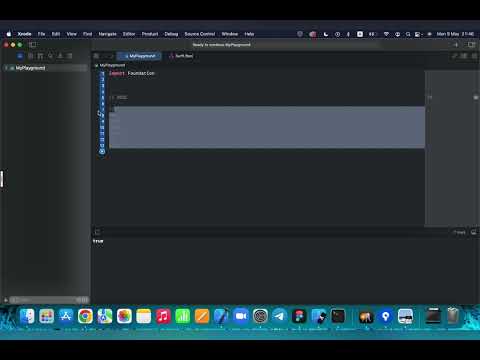Switch to the MyPlayground editor tab
The width and height of the screenshot is (480, 360).
[x=139, y=56]
